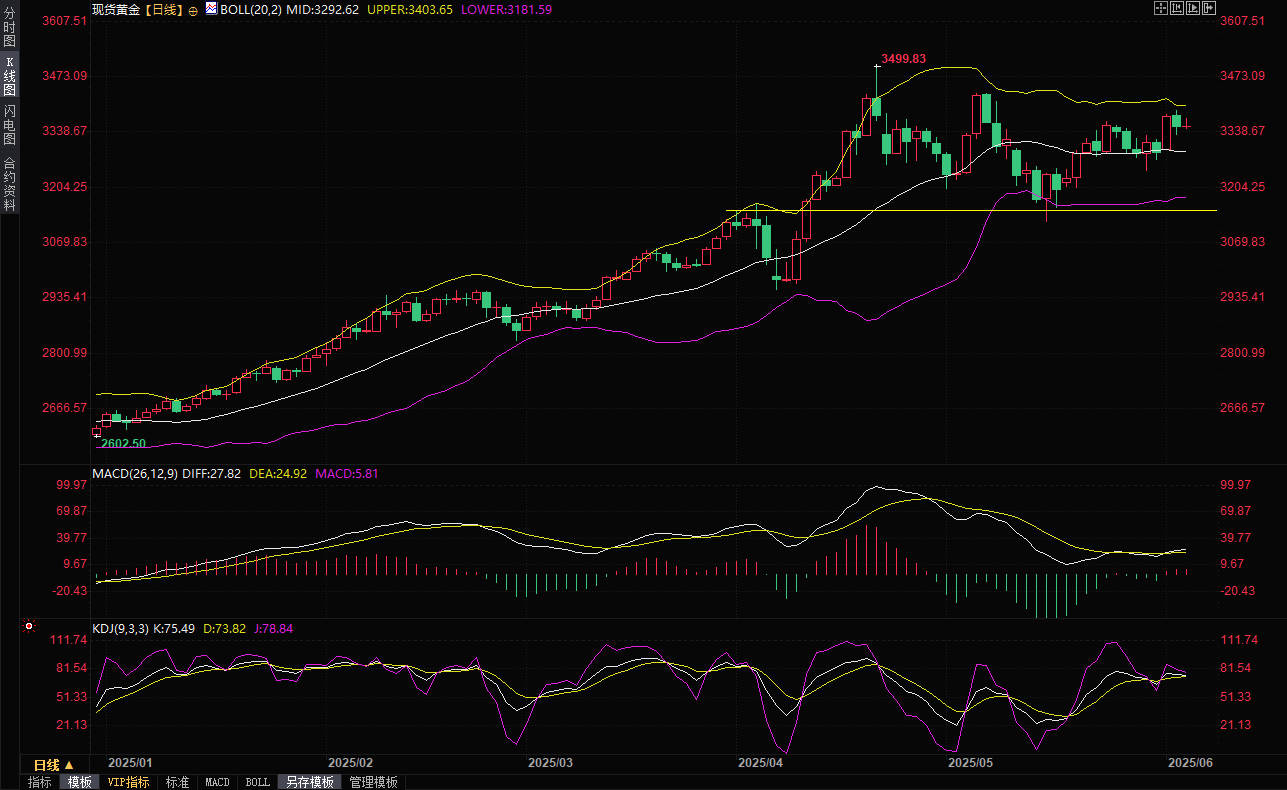
Task: Open the 闪电图 side tab
Action: [x=9, y=125]
